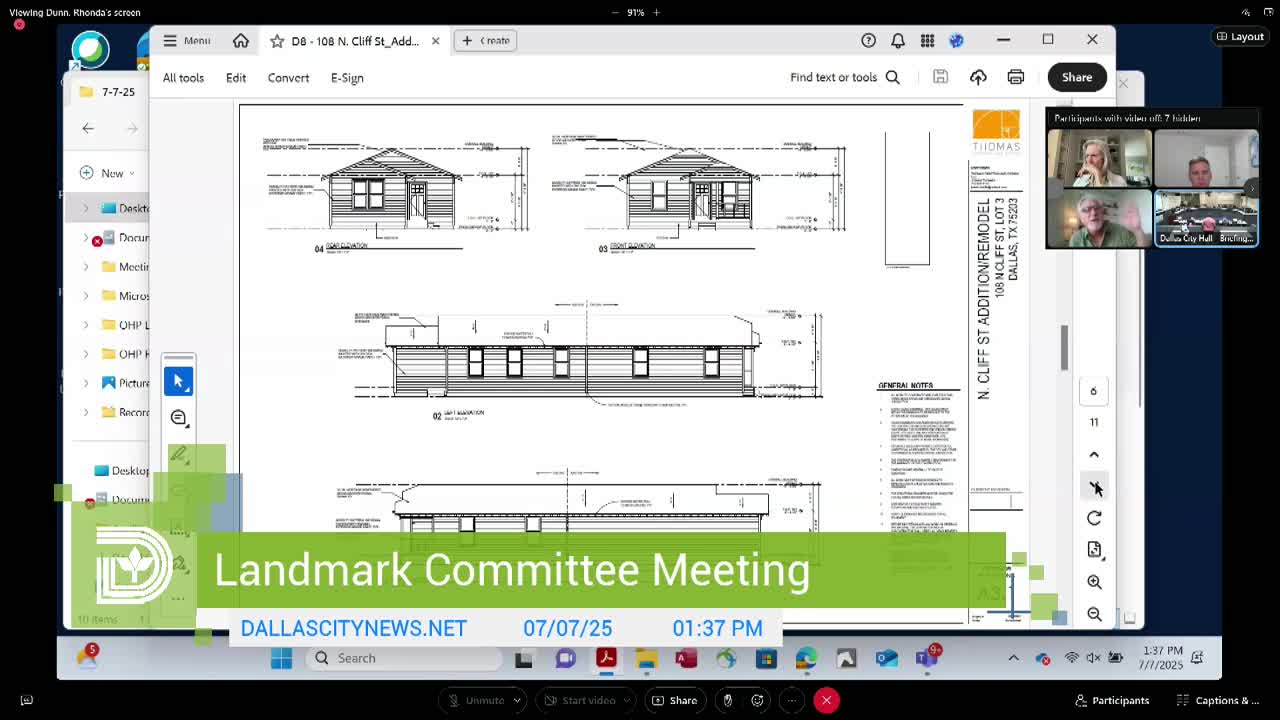Print the document with printer icon
The height and width of the screenshot is (720, 1280).
[1016, 77]
